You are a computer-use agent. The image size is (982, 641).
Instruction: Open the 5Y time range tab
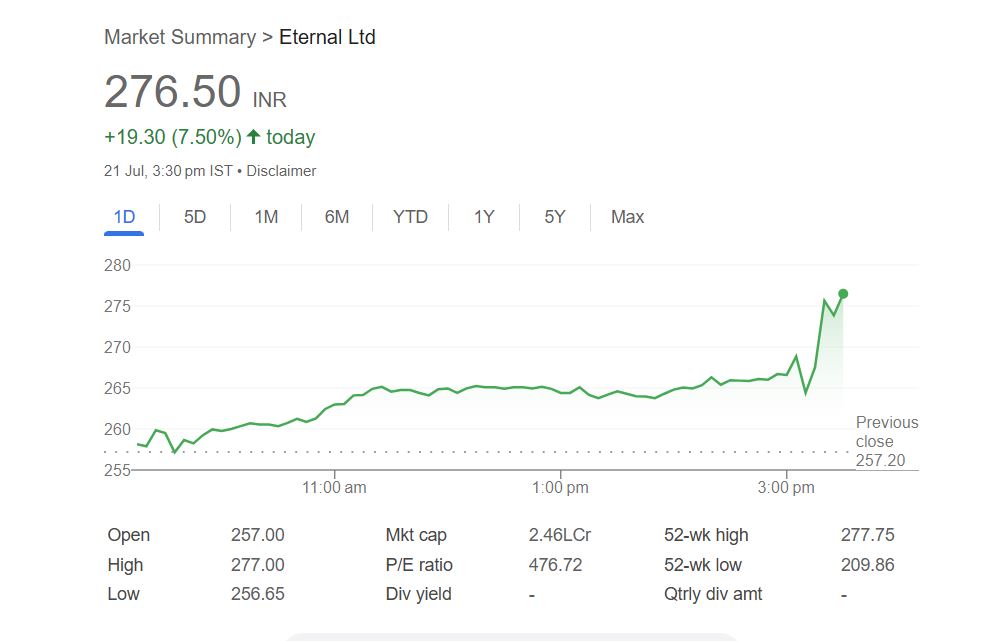555,217
